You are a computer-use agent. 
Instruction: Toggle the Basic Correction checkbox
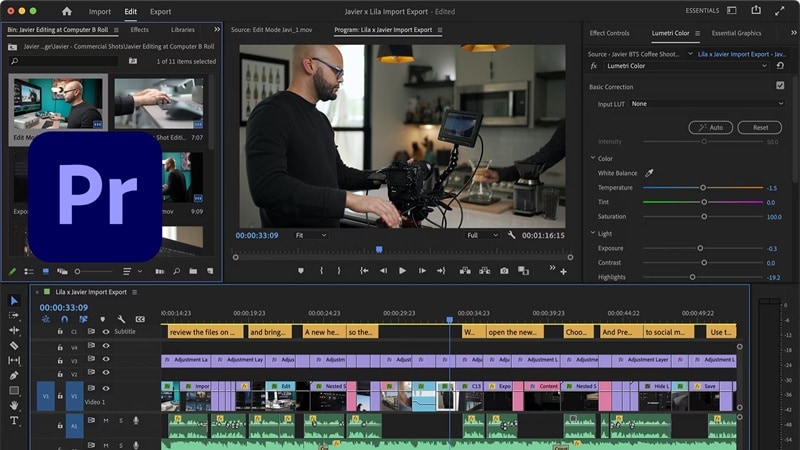click(780, 86)
